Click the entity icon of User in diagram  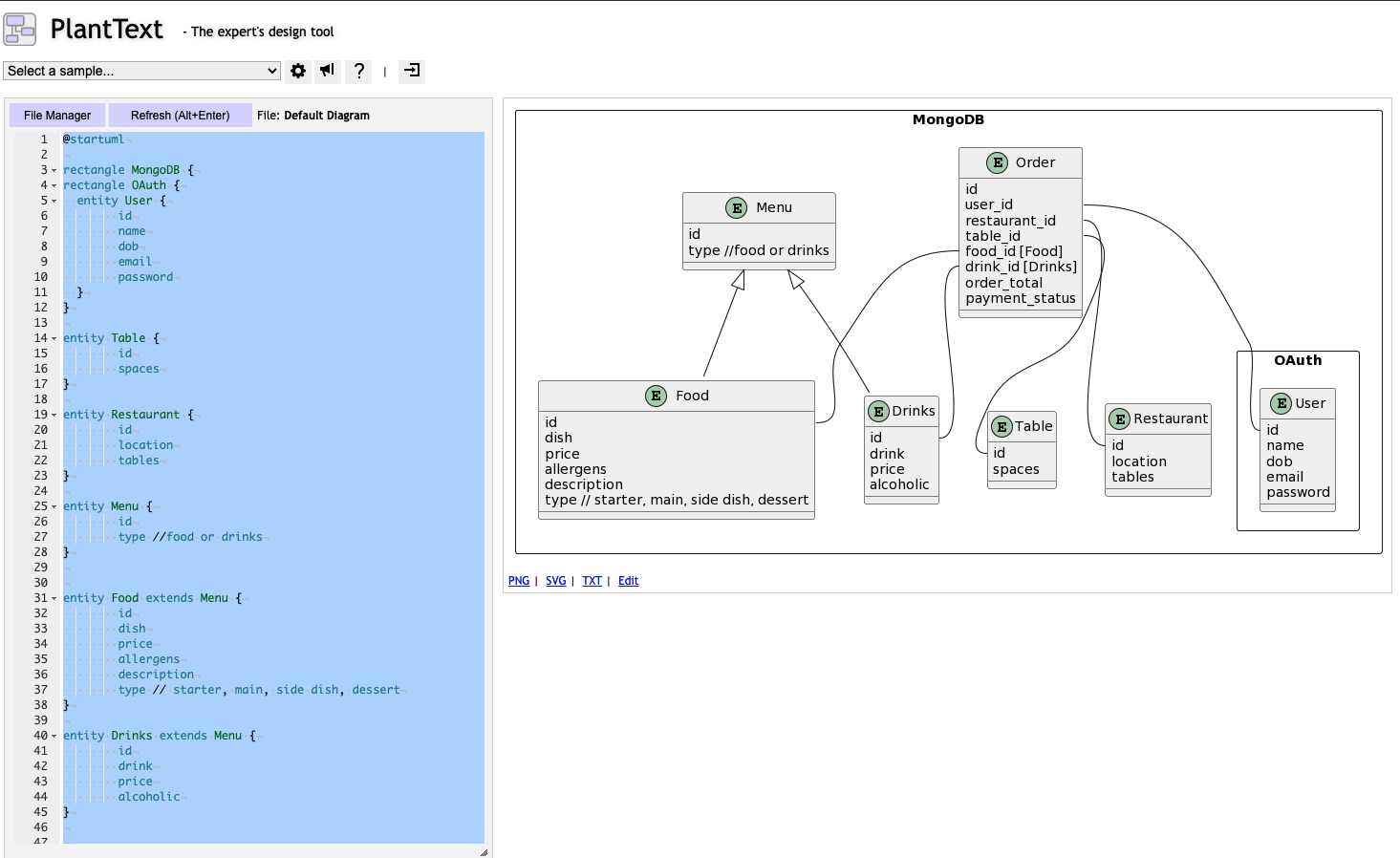(1281, 403)
